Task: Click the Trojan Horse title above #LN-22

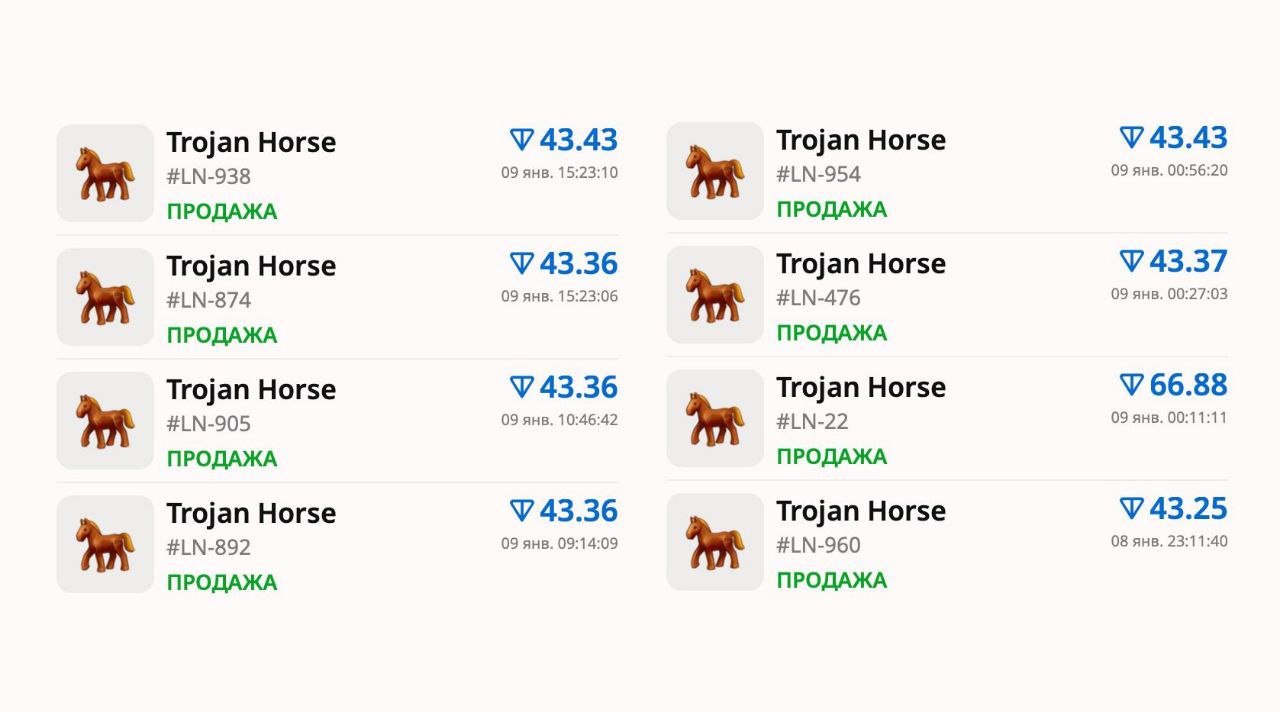Action: coord(861,387)
